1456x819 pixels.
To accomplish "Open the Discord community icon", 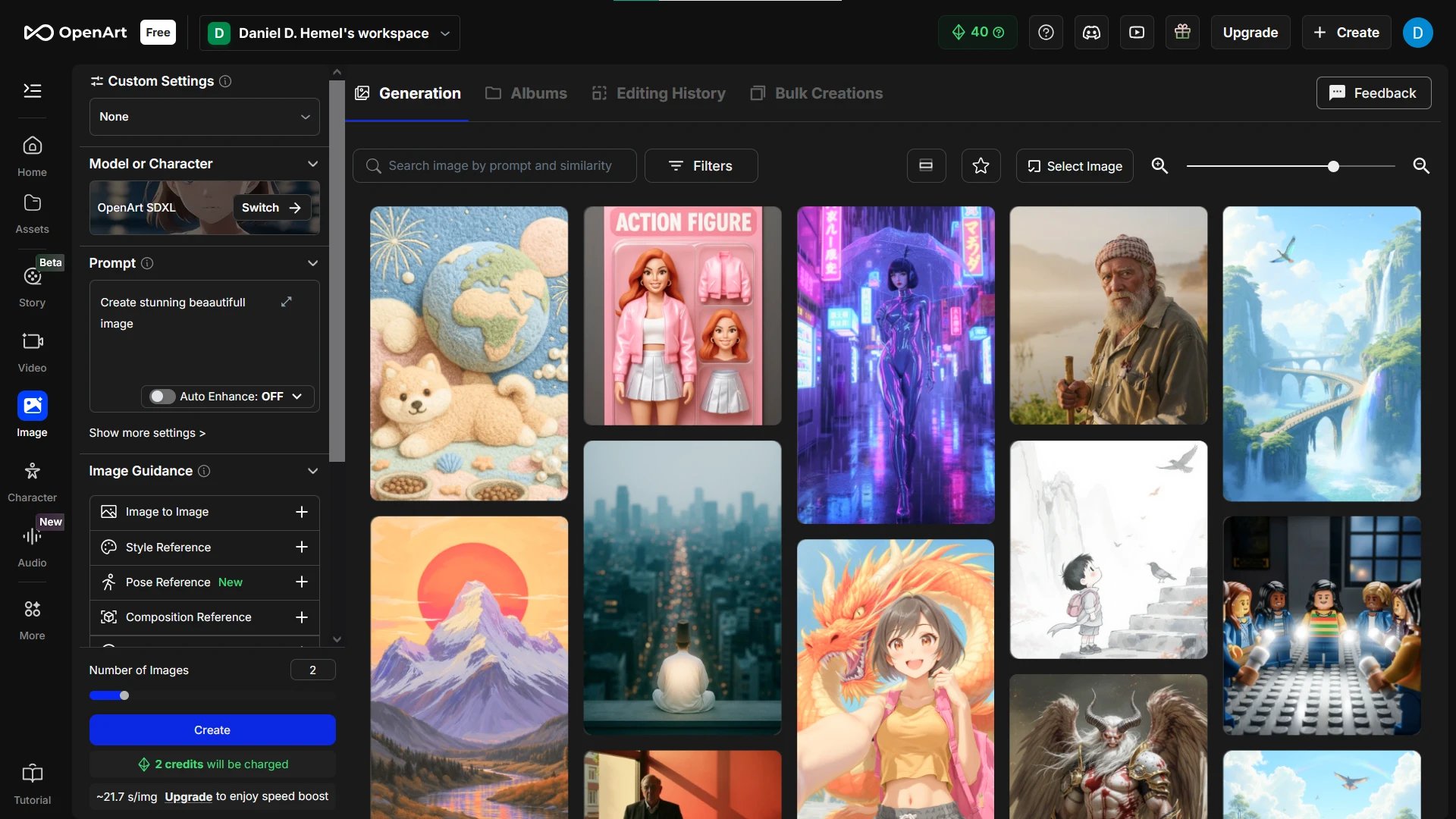I will click(1091, 32).
